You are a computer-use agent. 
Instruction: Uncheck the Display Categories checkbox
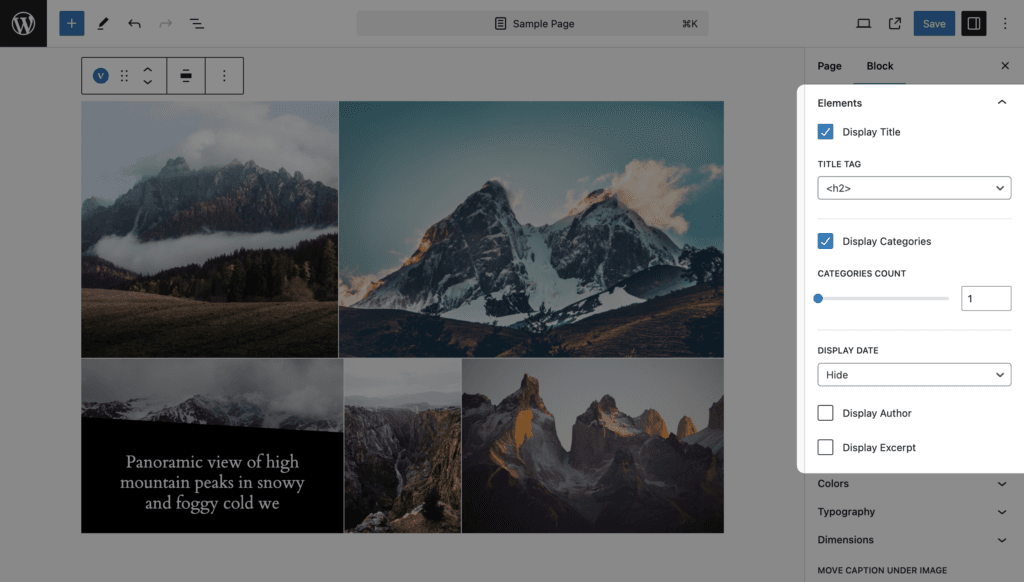pyautogui.click(x=825, y=241)
